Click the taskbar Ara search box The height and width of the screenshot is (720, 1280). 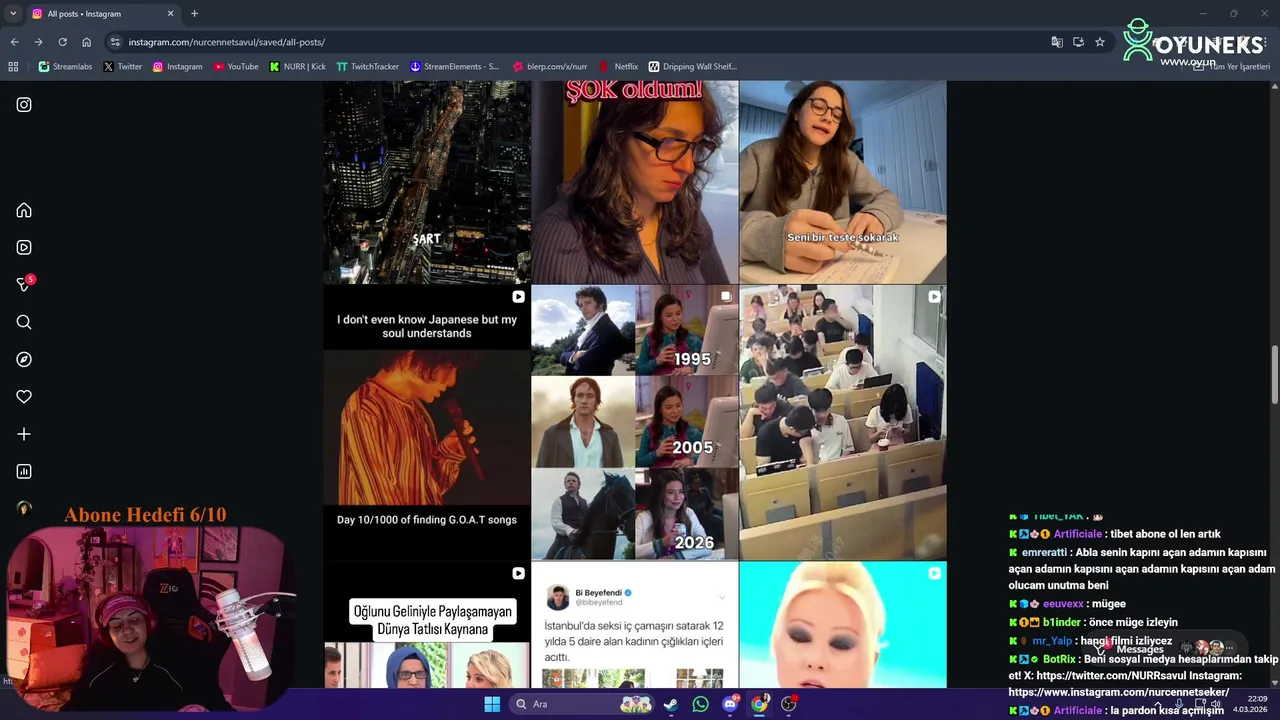(584, 704)
